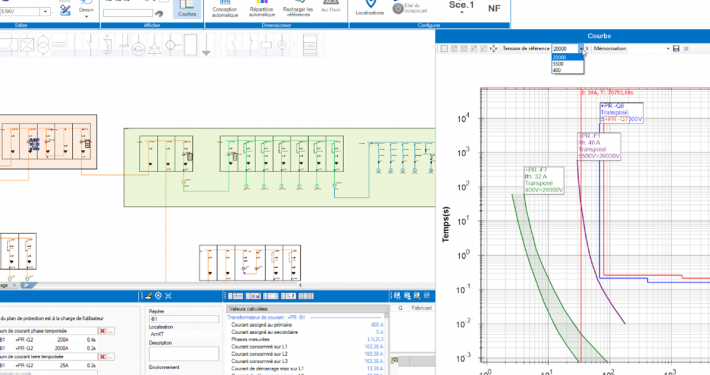Open the Sce.1 scenario selector
Image resolution: width=710 pixels, height=375 pixels.
coord(461,6)
